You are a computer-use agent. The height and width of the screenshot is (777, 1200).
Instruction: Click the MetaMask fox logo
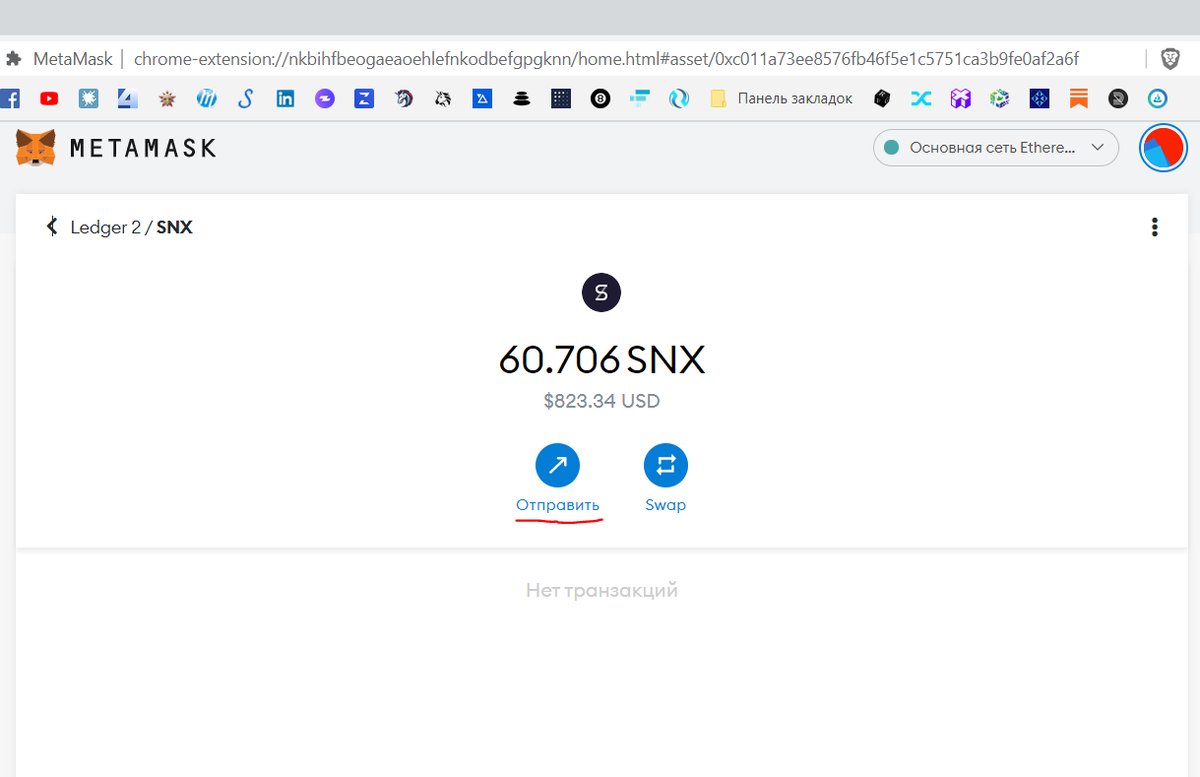[35, 148]
